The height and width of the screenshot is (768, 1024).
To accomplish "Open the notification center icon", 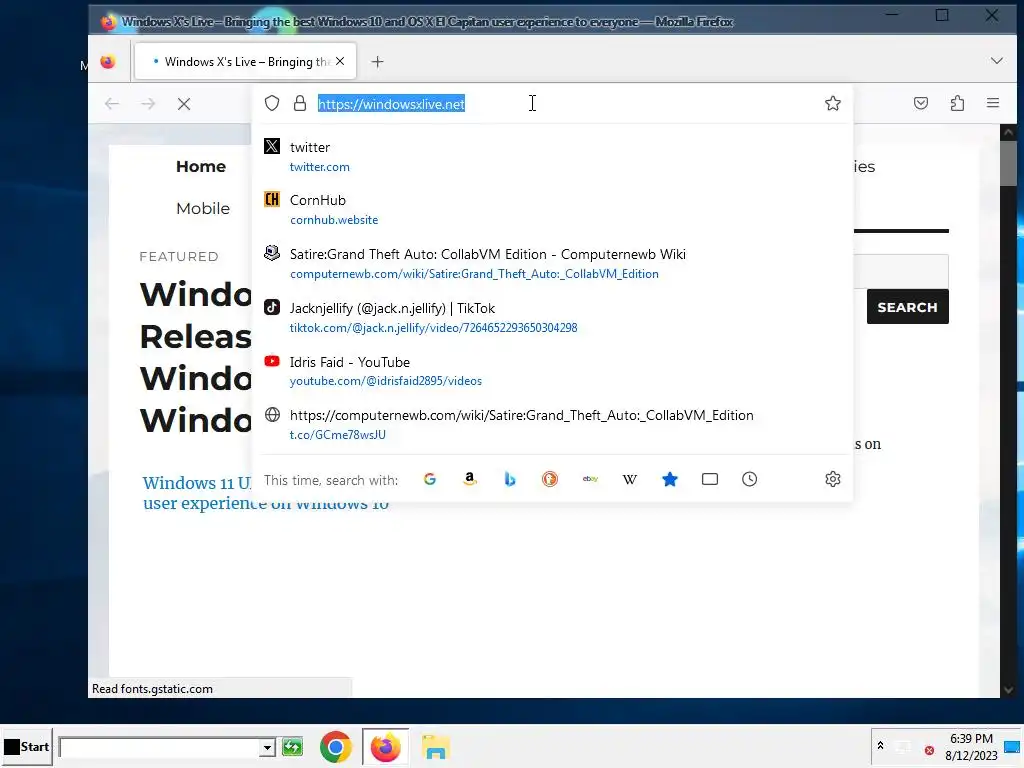I will tap(1013, 746).
